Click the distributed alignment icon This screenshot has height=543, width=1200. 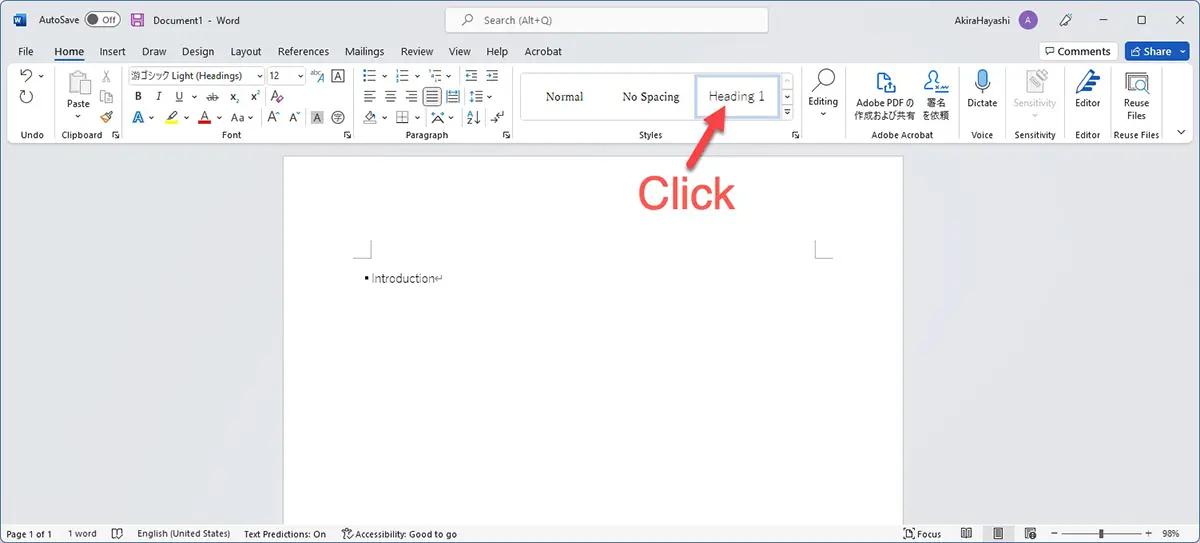coord(453,96)
